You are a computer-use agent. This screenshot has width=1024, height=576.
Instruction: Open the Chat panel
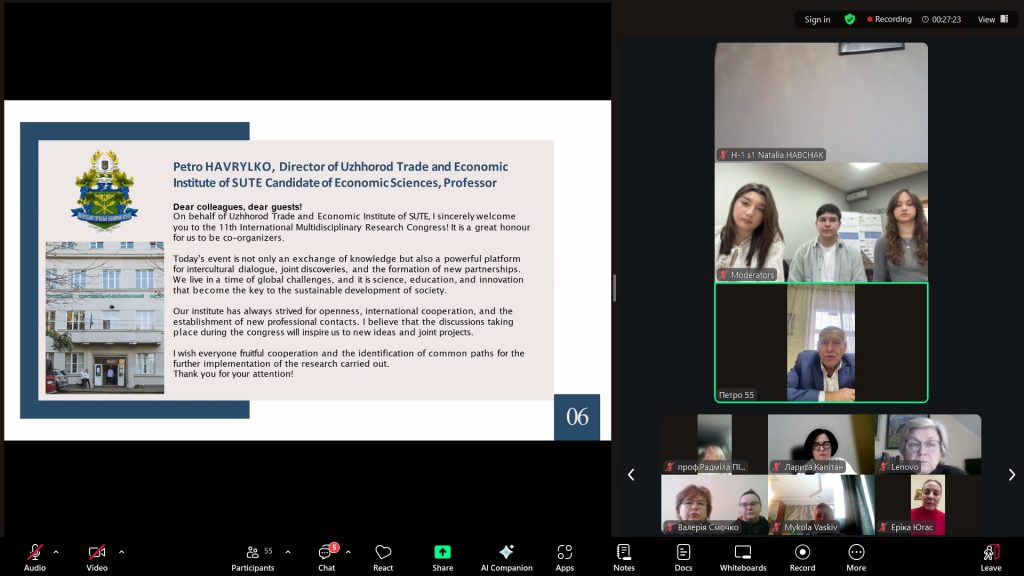point(326,556)
